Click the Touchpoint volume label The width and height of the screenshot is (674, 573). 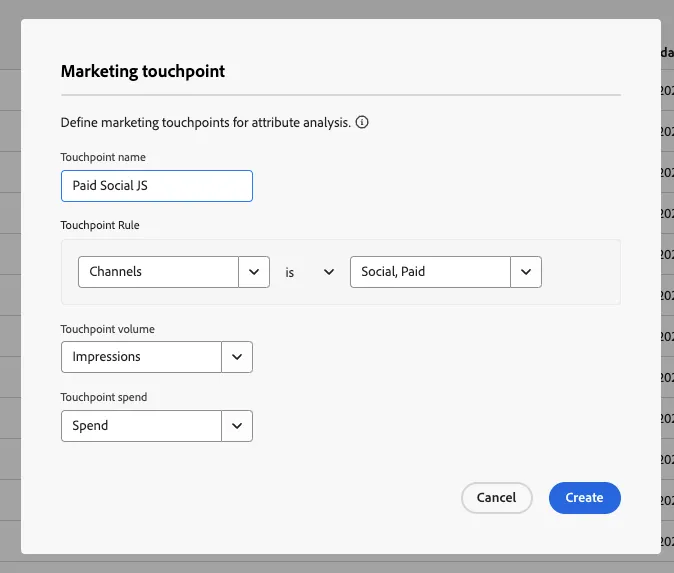107,329
